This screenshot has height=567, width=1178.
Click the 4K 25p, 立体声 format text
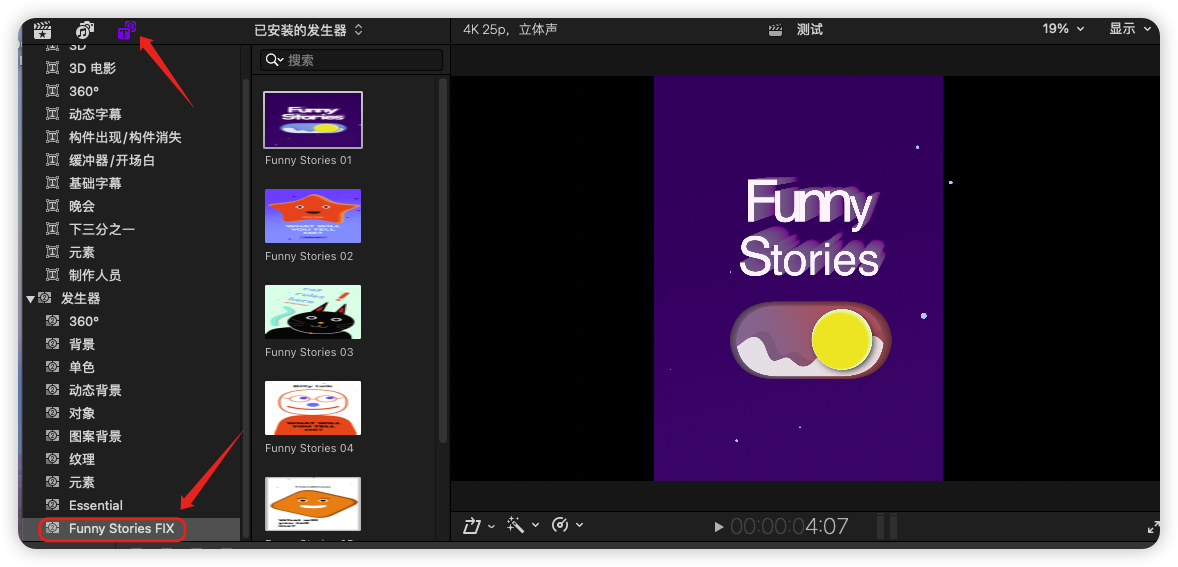(509, 30)
